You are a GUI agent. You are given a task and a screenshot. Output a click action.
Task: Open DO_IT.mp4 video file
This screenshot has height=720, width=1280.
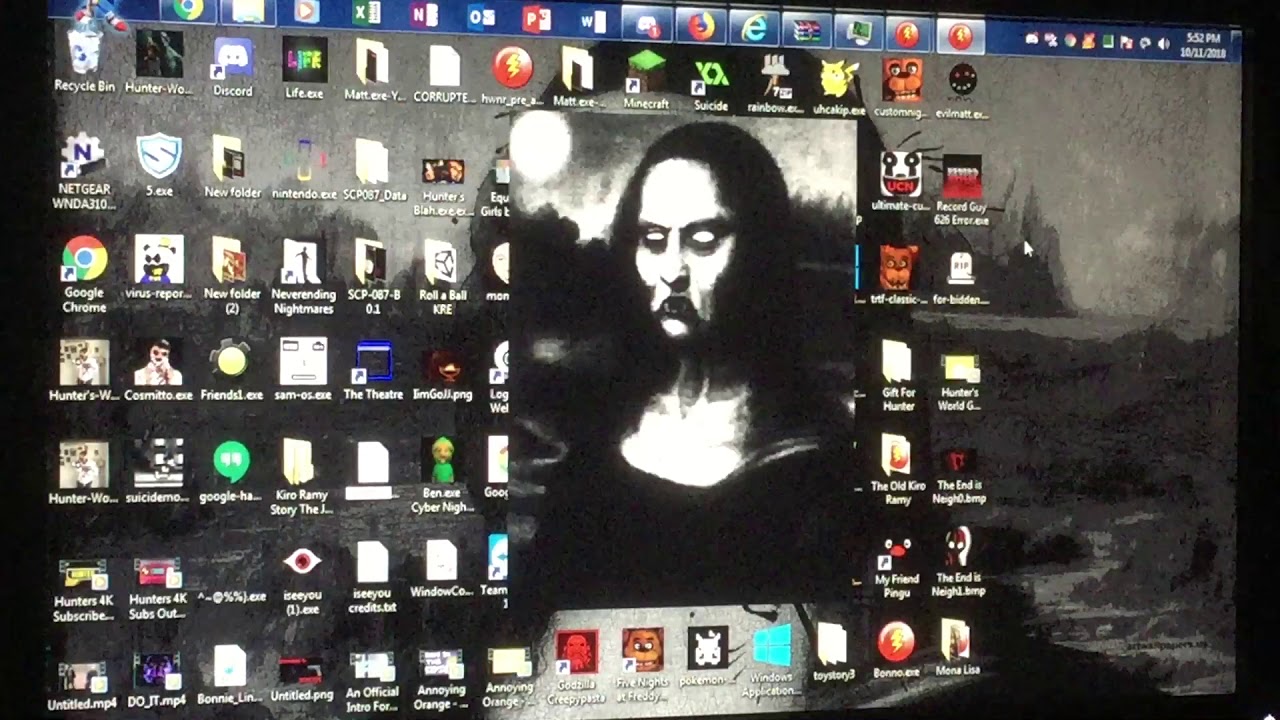(156, 680)
